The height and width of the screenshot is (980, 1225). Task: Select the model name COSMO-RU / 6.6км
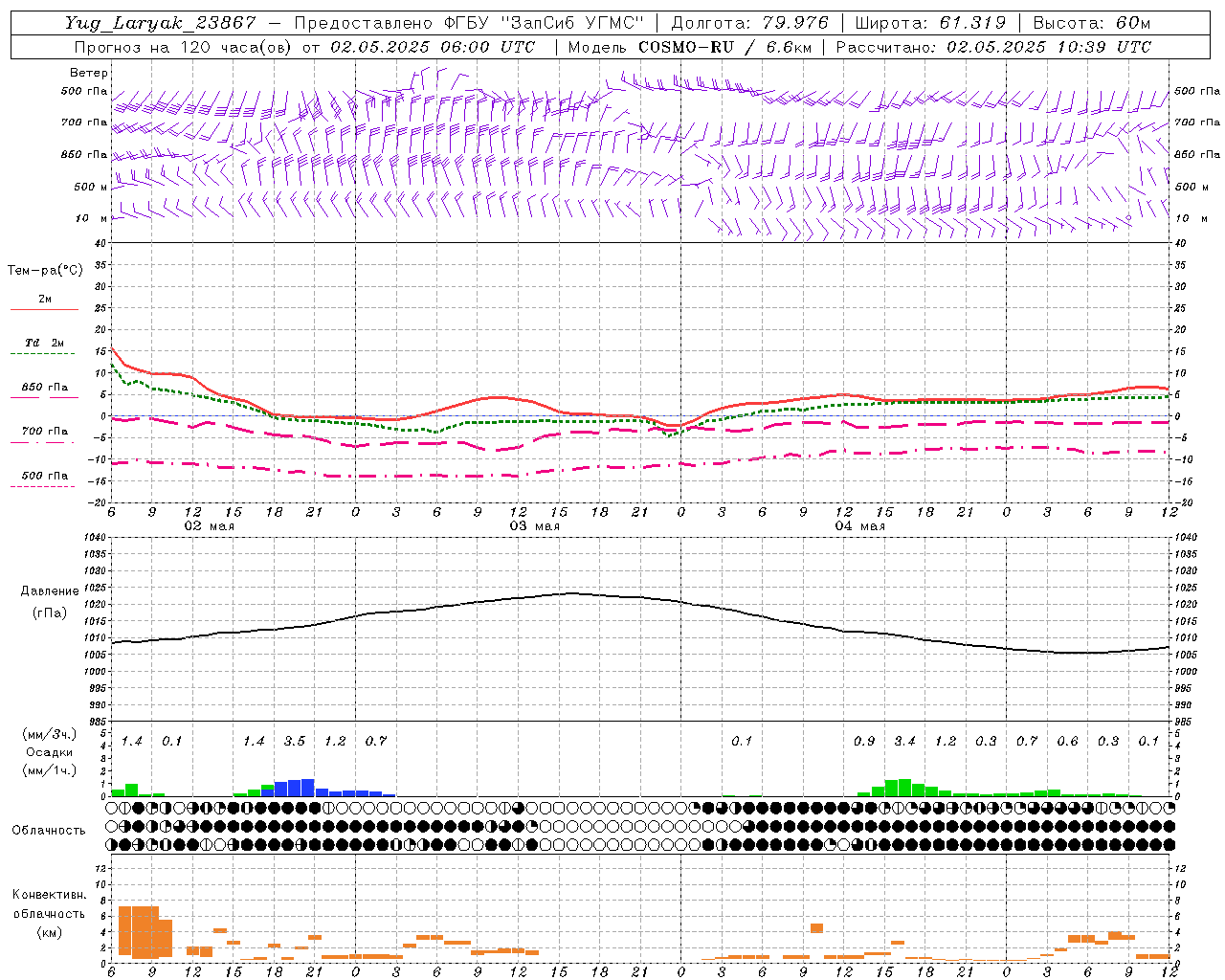pyautogui.click(x=725, y=47)
